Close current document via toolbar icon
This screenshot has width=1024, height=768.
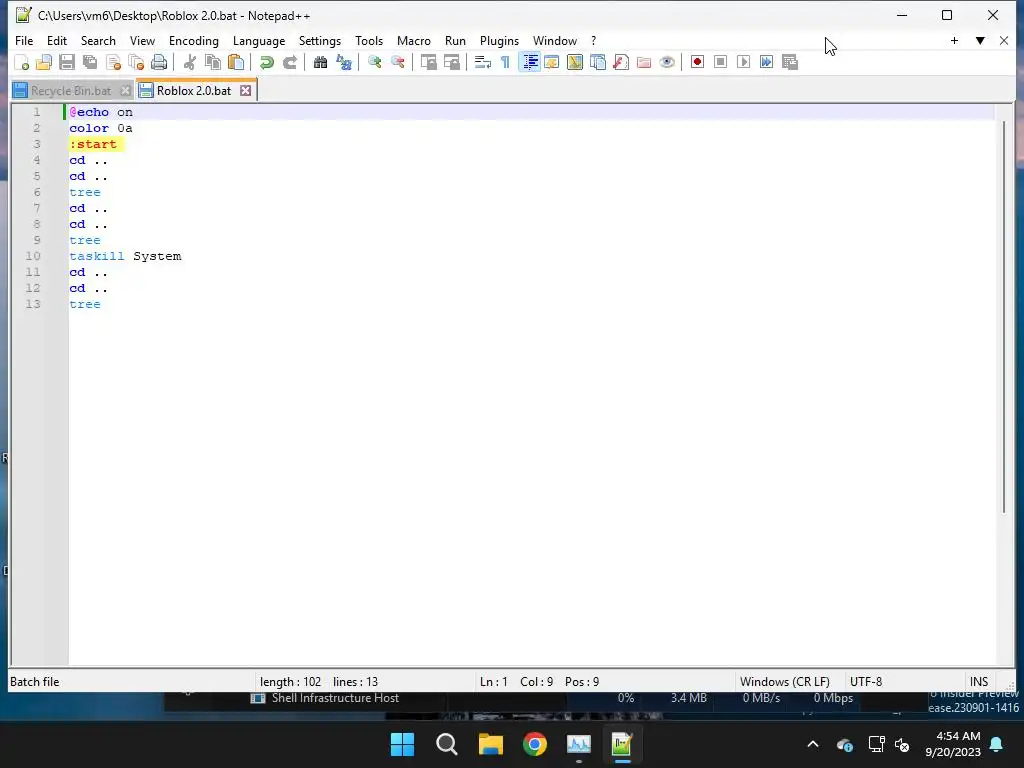click(x=113, y=62)
